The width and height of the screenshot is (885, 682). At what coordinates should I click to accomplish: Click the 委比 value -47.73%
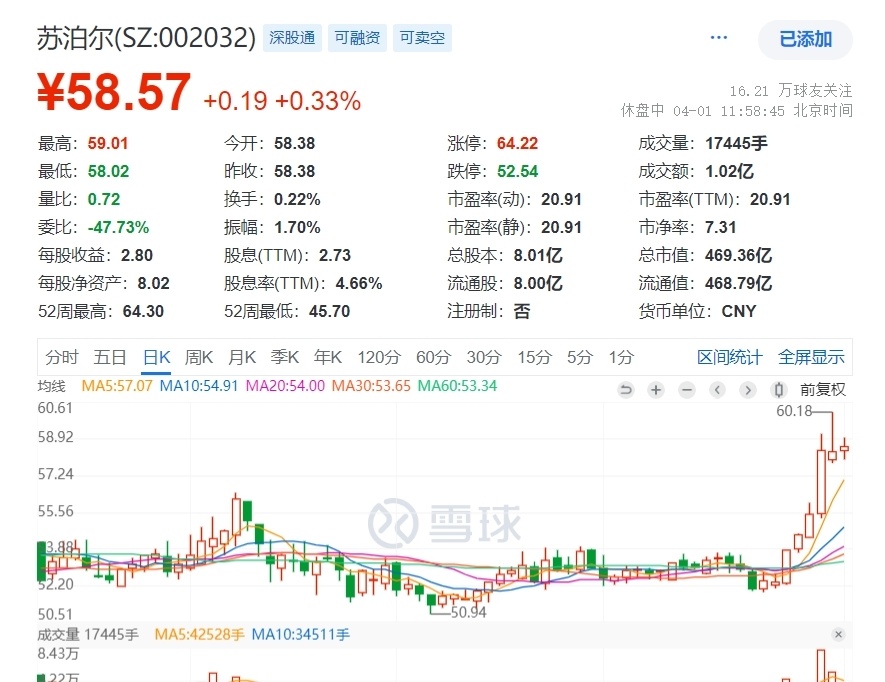coord(119,228)
